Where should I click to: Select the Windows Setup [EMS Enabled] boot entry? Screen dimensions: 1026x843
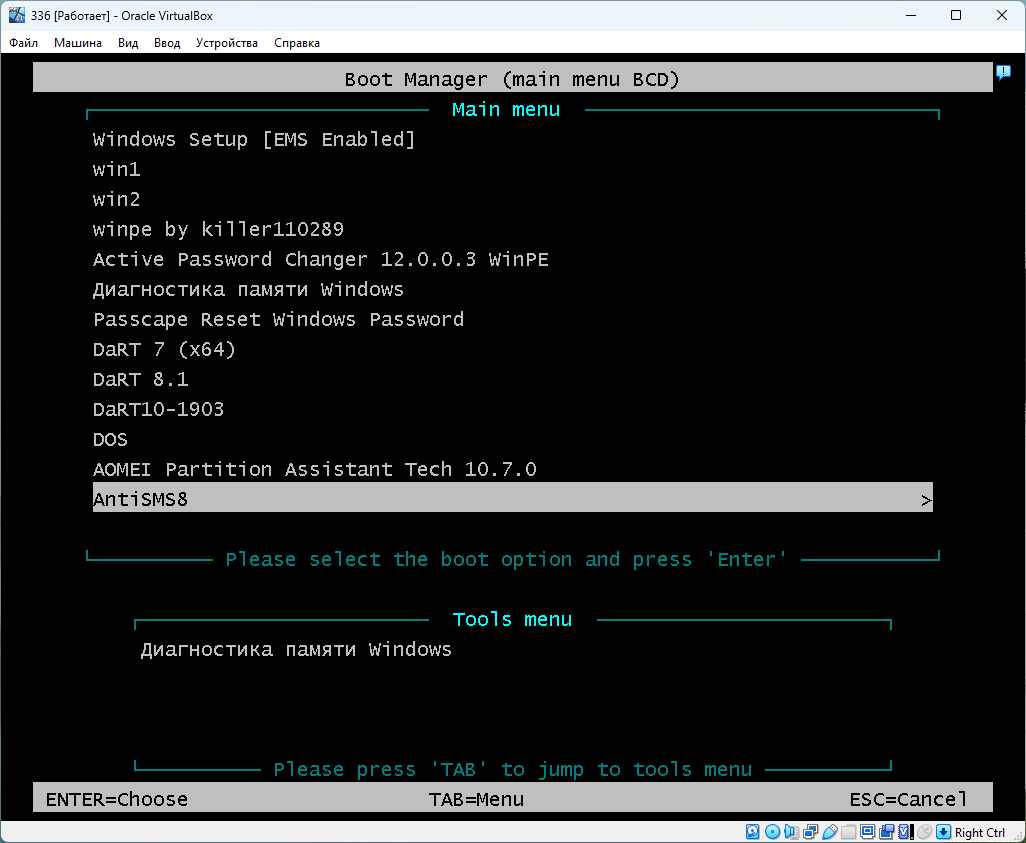pos(254,140)
